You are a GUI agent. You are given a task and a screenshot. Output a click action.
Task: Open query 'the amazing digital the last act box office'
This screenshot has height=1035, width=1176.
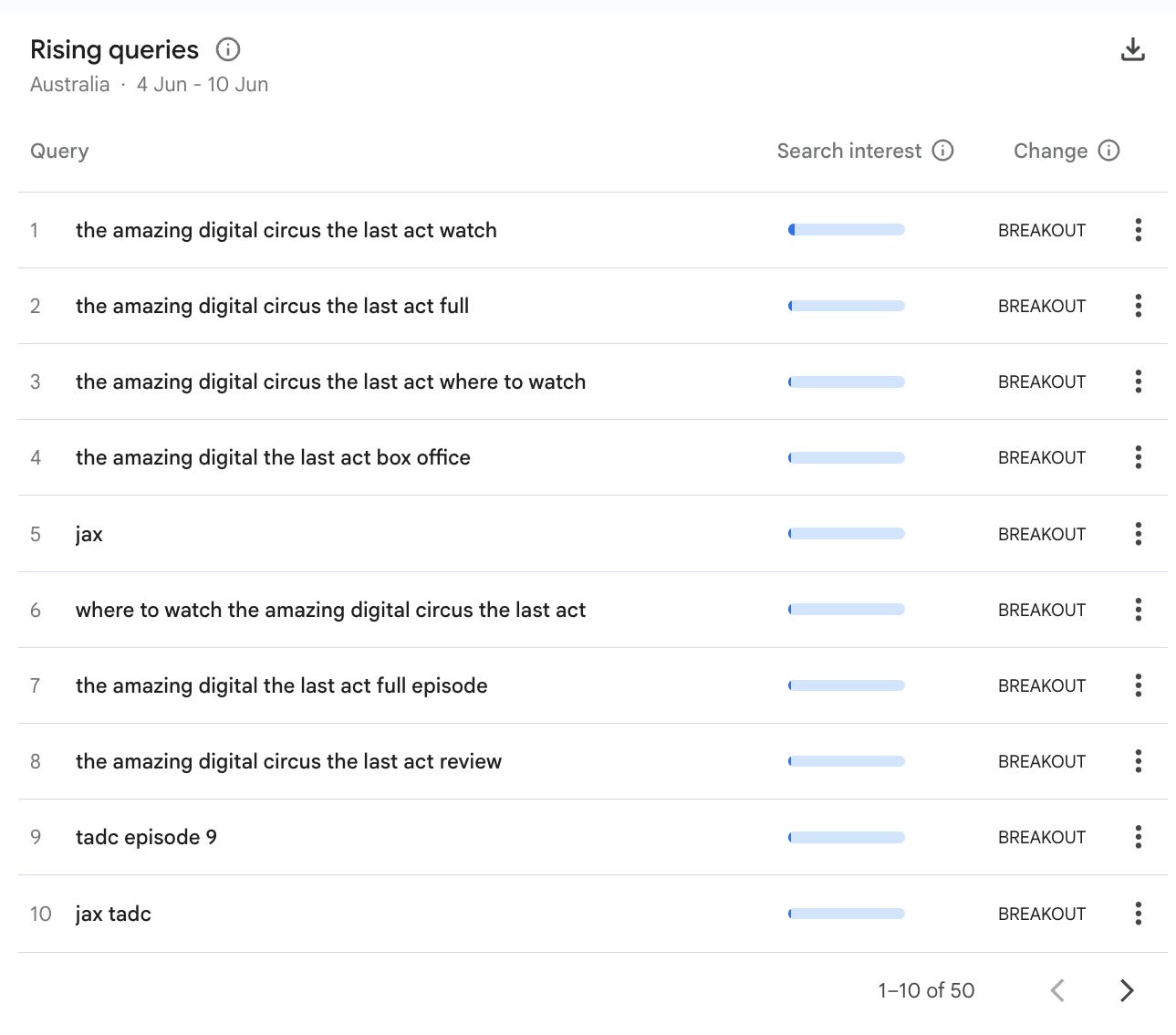[x=273, y=457]
